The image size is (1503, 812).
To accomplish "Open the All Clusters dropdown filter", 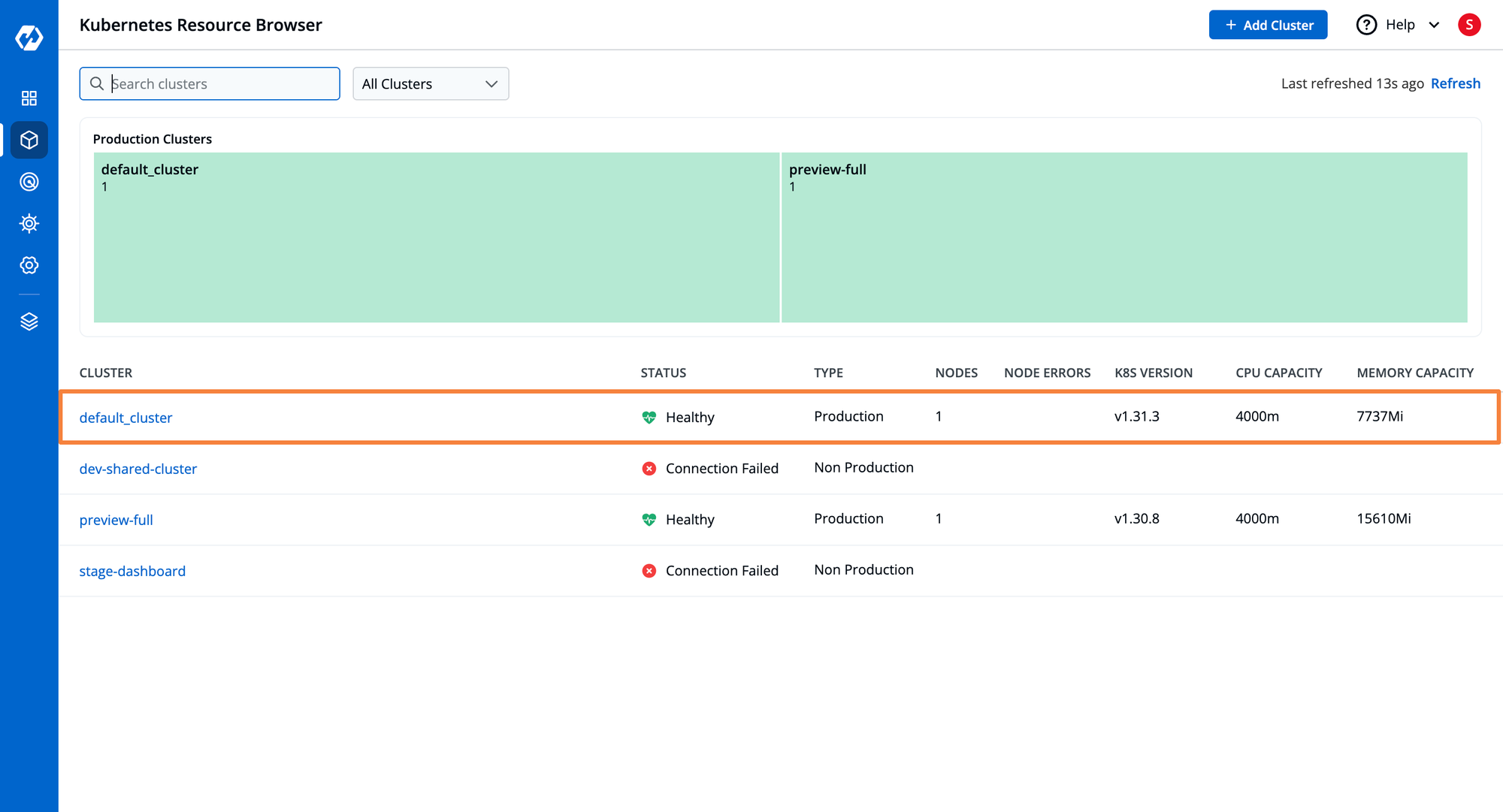I will click(x=430, y=83).
